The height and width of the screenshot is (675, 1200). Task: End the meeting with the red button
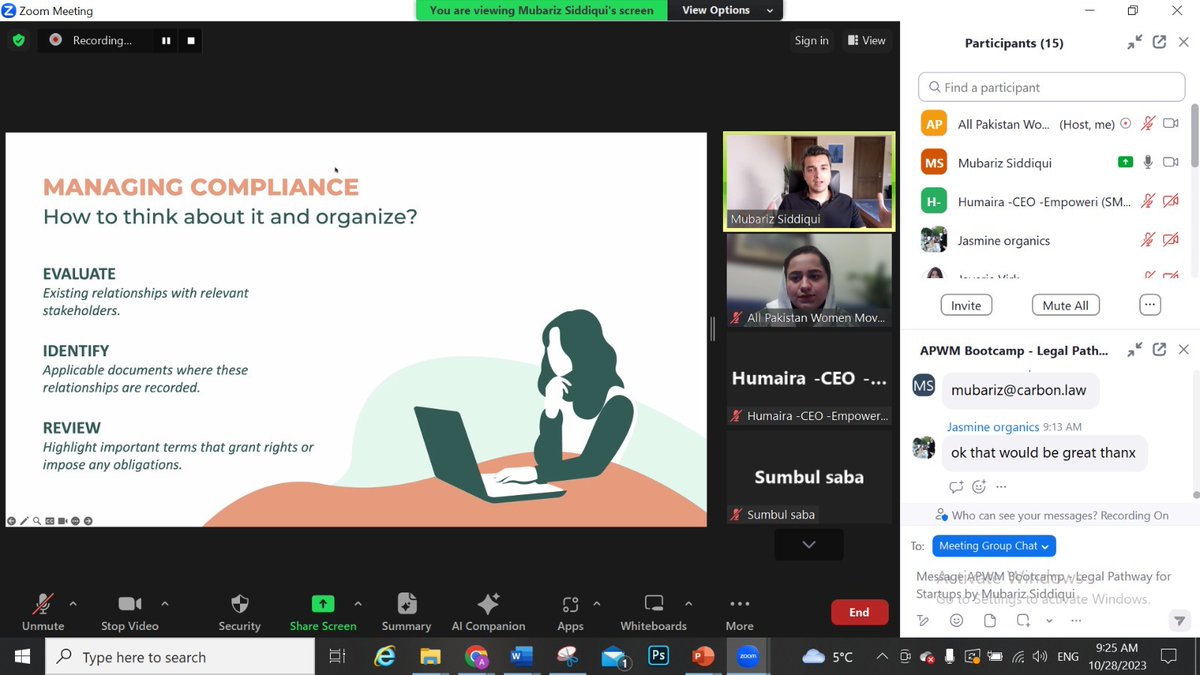click(859, 612)
